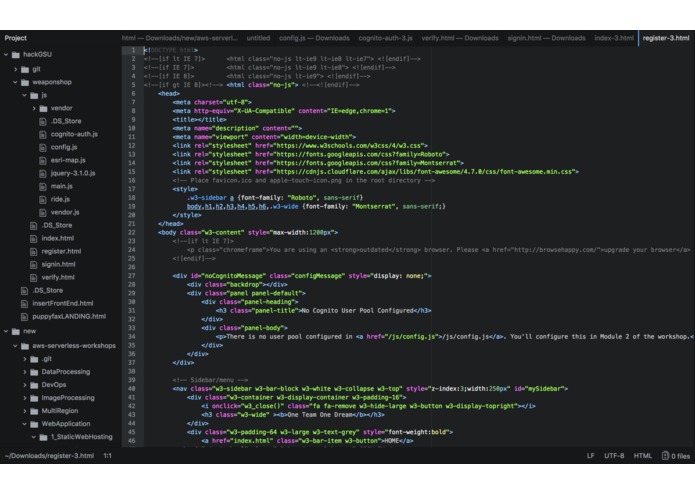This screenshot has width=695, height=494.
Task: Open the cognito-auth-3.js tab
Action: point(386,38)
